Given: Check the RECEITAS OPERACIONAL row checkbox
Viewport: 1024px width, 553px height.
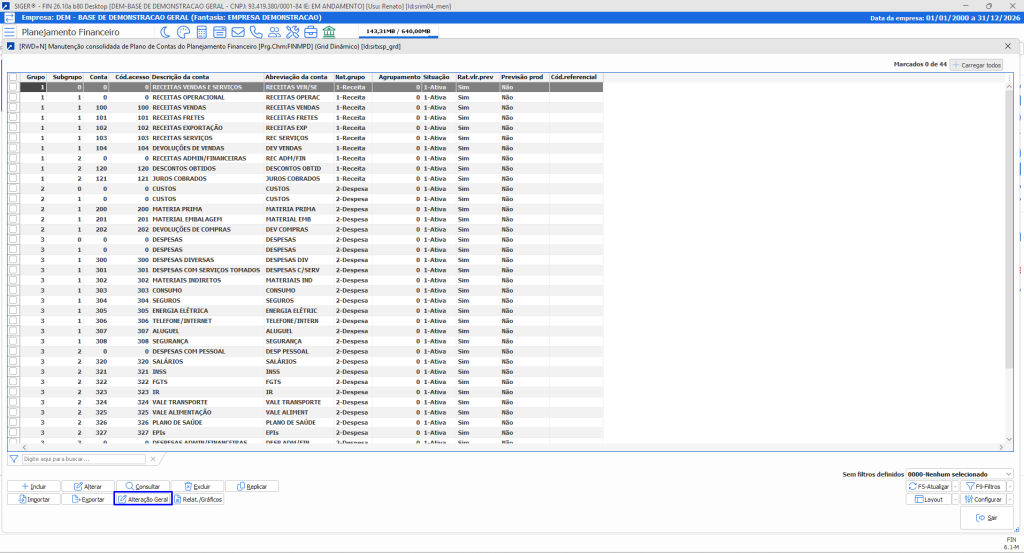Looking at the screenshot, I should pyautogui.click(x=13, y=97).
